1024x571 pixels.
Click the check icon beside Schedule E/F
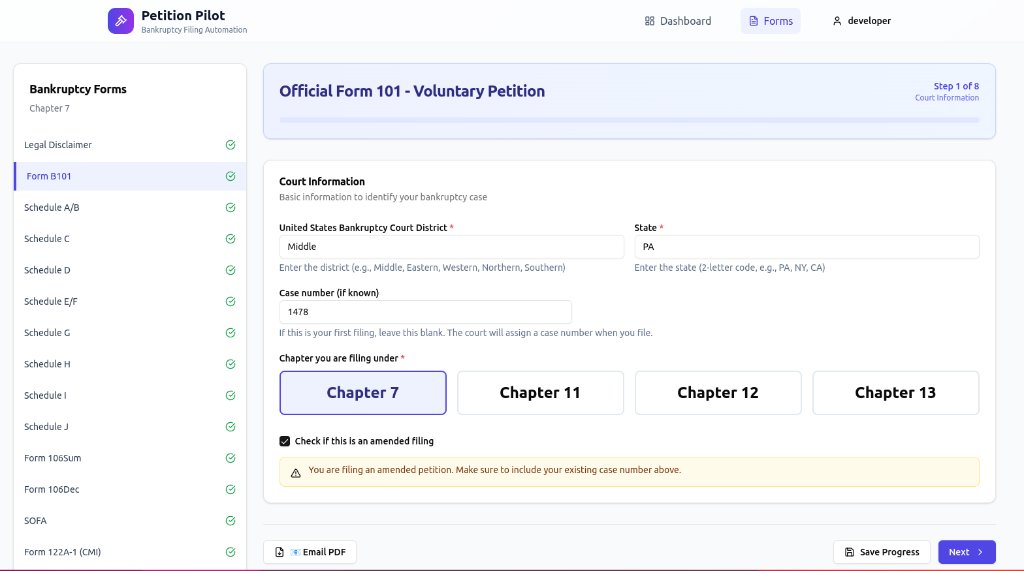click(x=231, y=302)
